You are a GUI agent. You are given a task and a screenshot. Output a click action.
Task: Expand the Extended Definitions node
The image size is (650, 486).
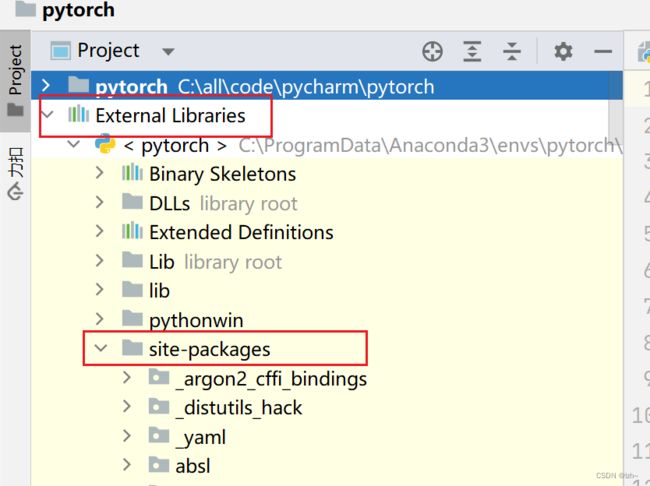(99, 231)
